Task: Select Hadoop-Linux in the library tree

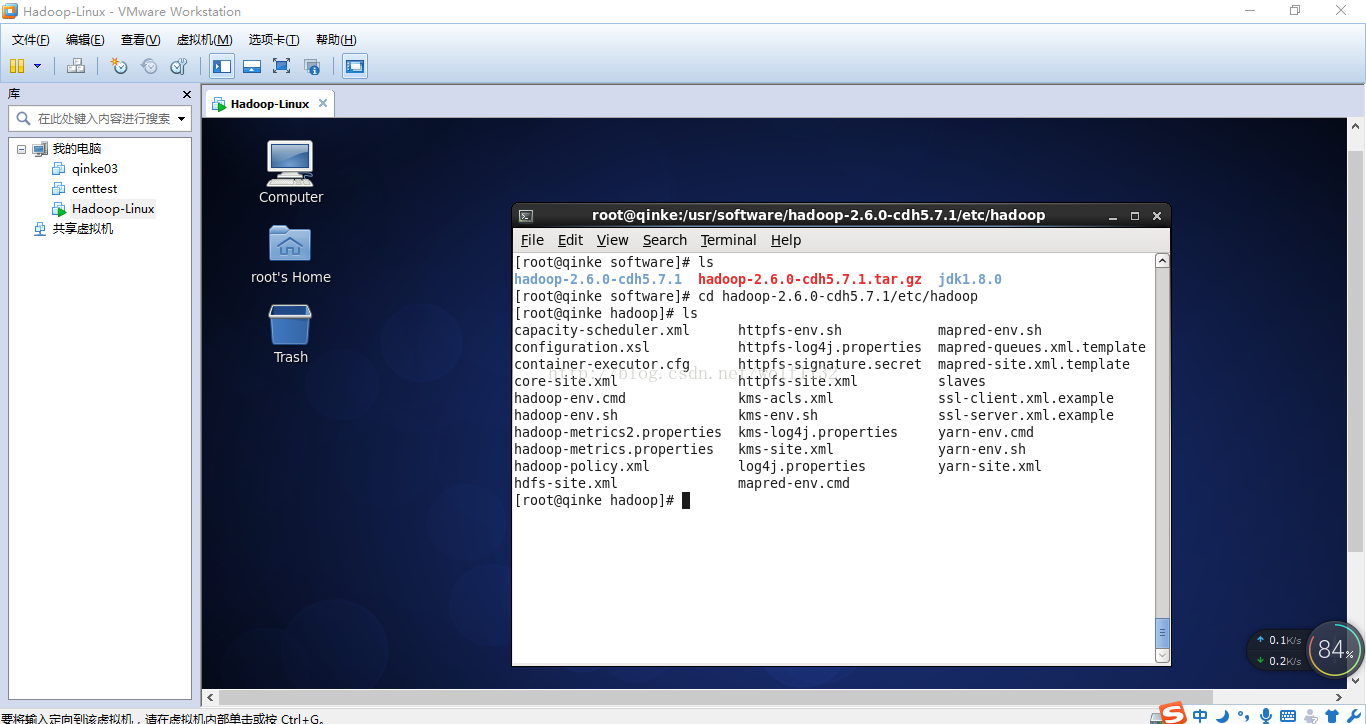Action: click(113, 209)
